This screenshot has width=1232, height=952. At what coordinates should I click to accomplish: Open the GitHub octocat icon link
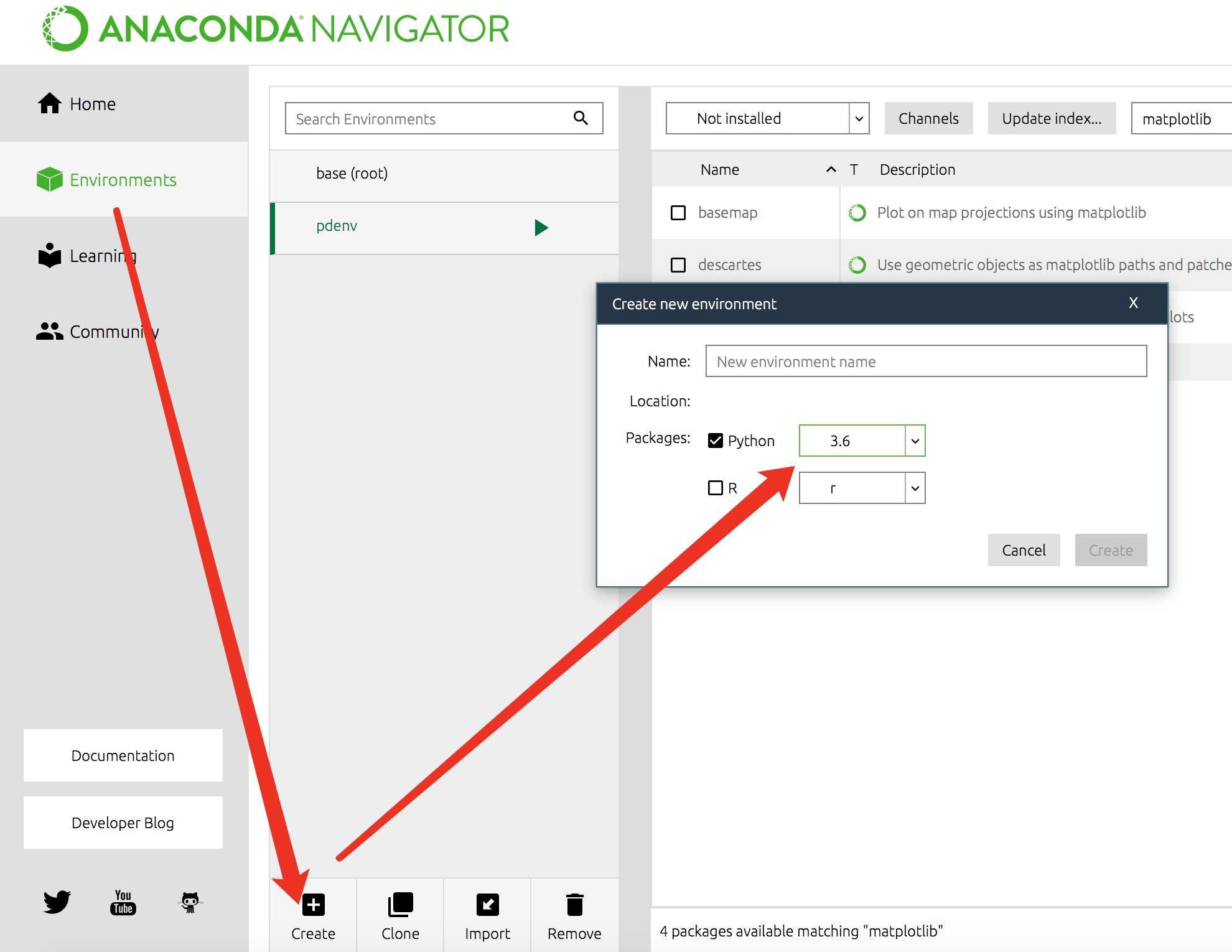tap(190, 902)
